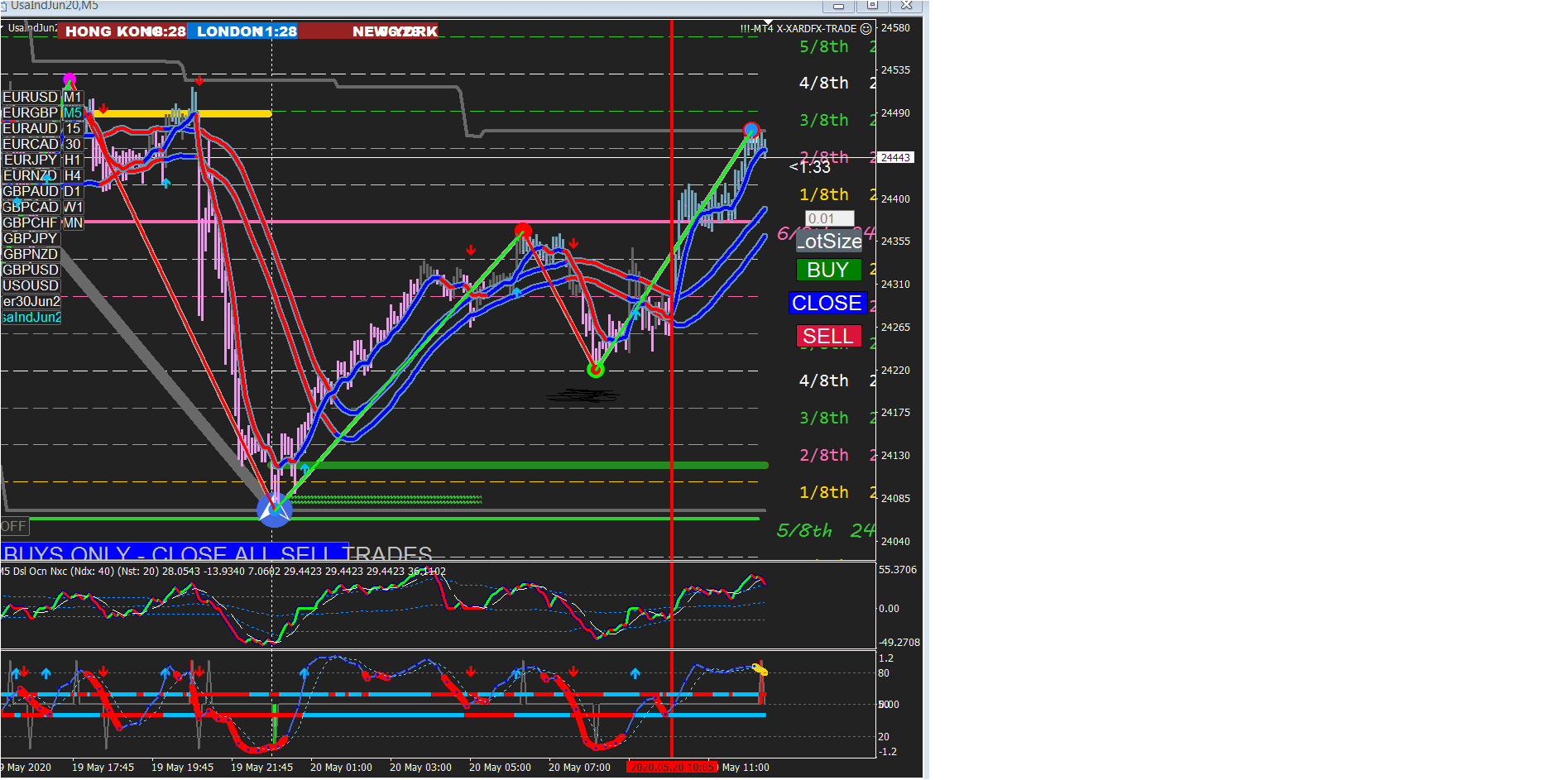Screen dimensions: 1568x780
Task: Set the chart to W1 timeframe
Action: [x=73, y=207]
